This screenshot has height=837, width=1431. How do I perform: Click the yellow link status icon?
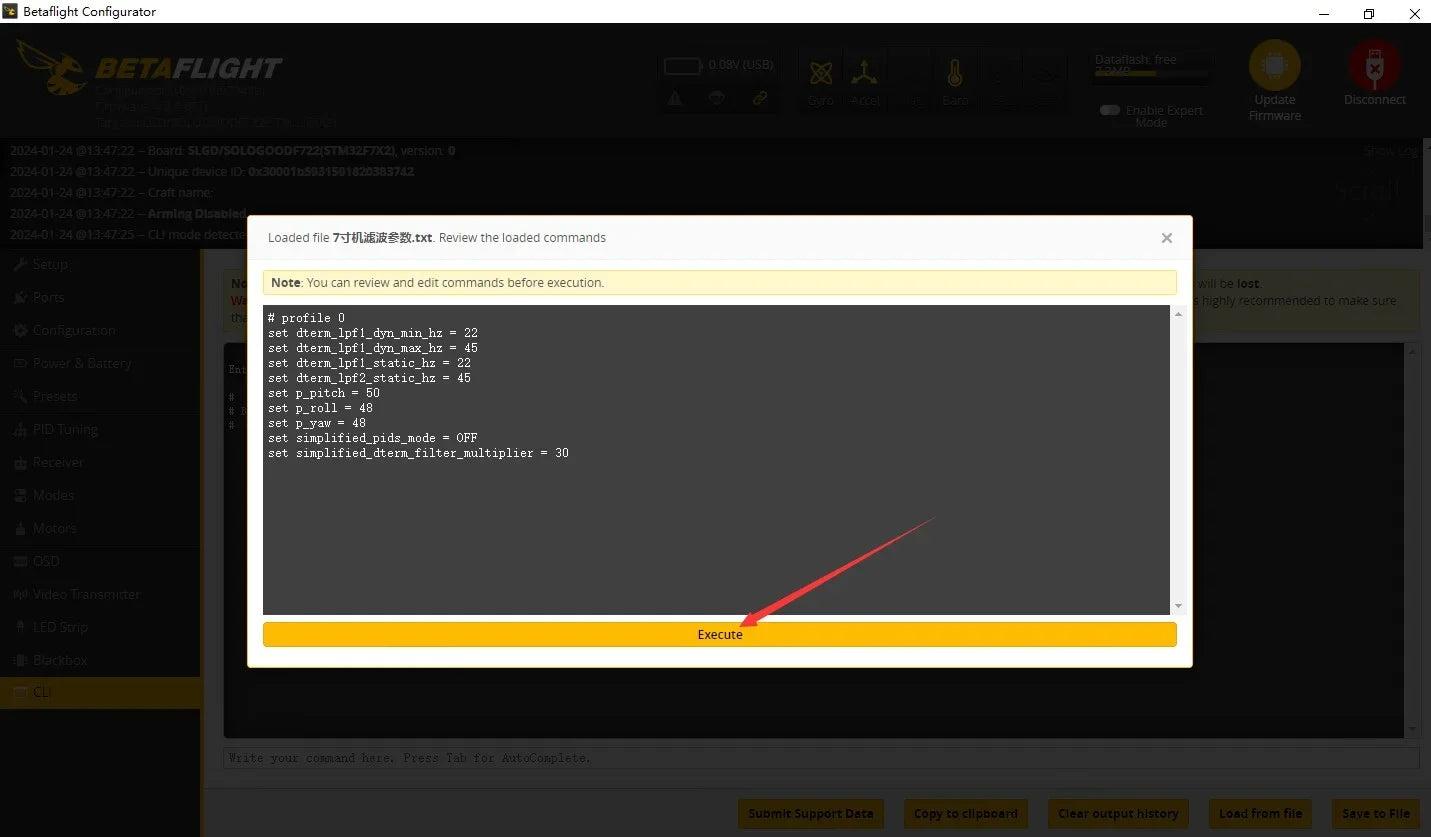coord(760,98)
